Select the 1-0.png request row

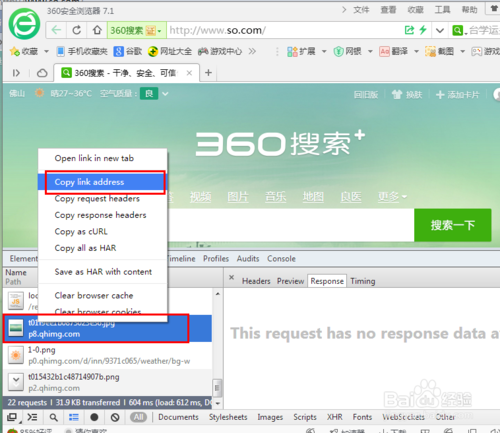(x=107, y=355)
